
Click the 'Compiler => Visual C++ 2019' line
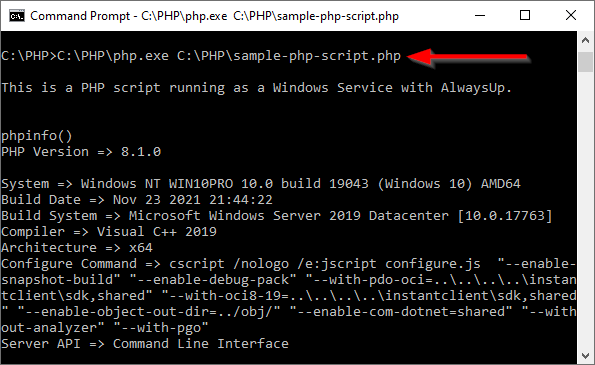tap(109, 231)
